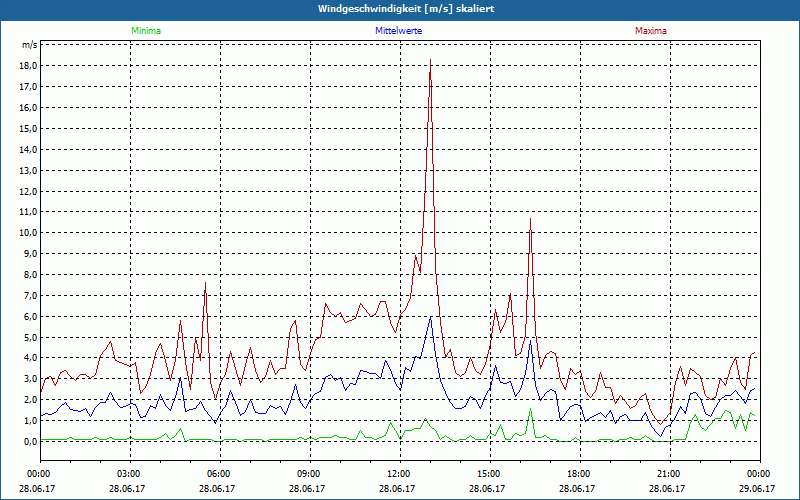Click the 'Windgeschwindigkeit [m/s] skaliert' title
This screenshot has height=500, width=800.
click(x=406, y=9)
